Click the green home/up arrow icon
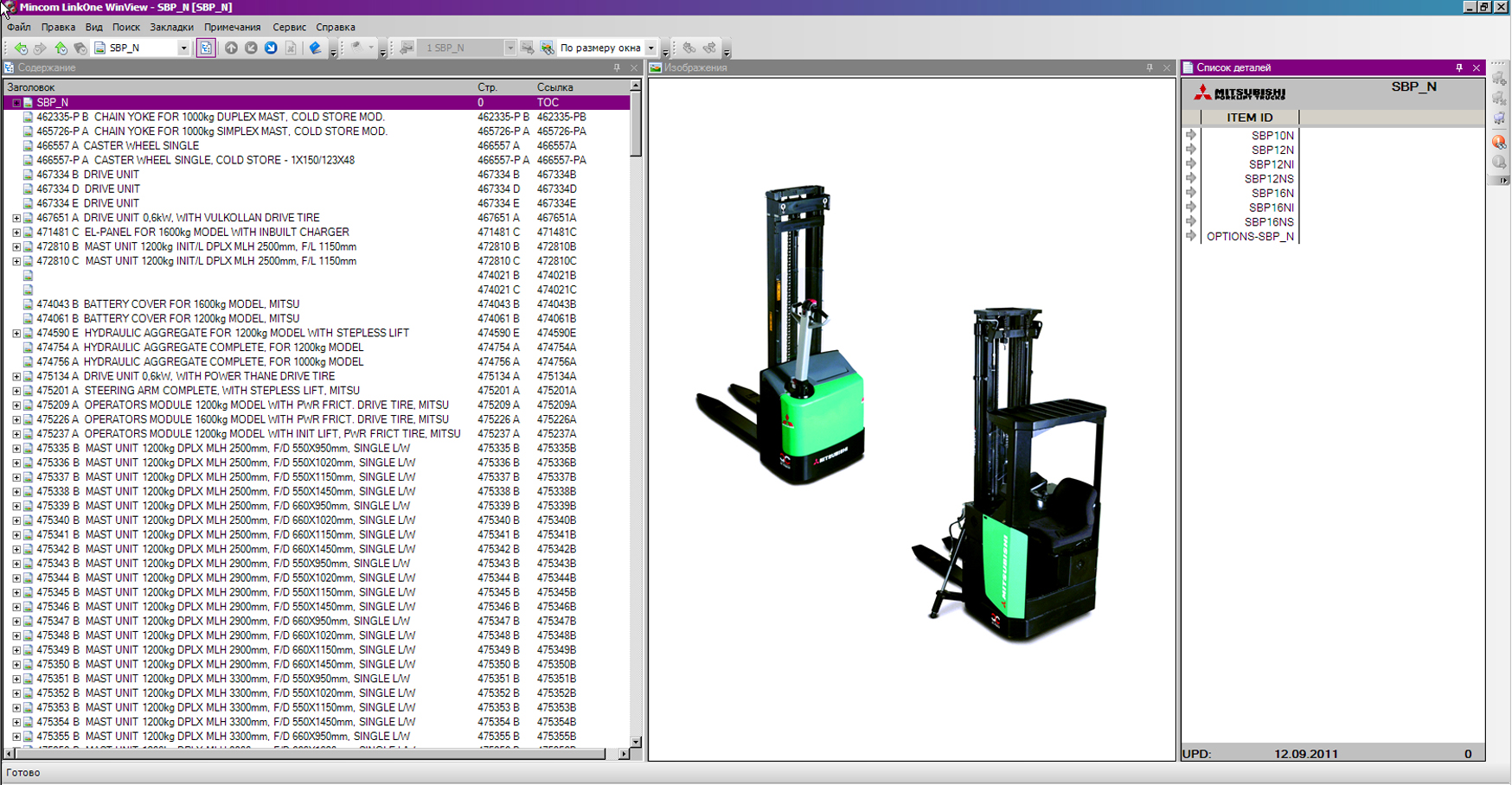The height and width of the screenshot is (785, 1512). (61, 48)
